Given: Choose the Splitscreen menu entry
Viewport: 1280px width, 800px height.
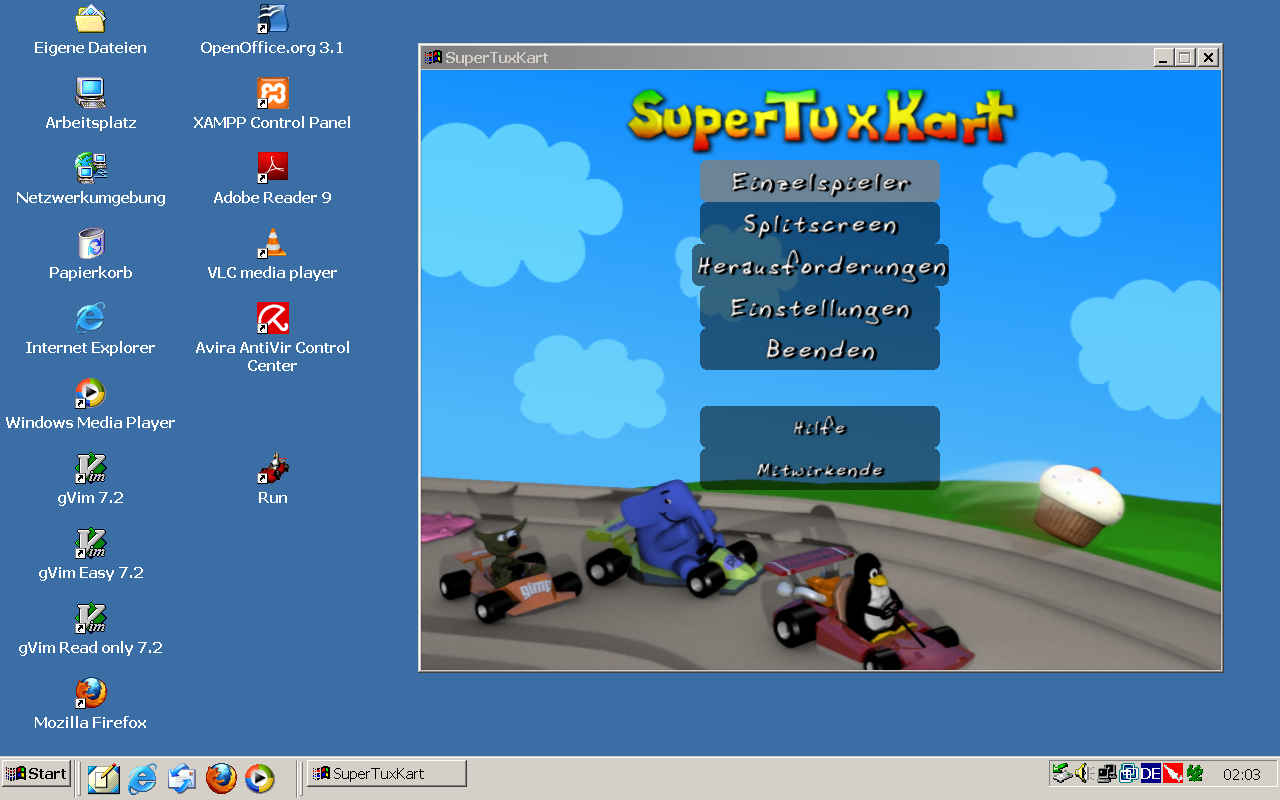Looking at the screenshot, I should point(820,223).
